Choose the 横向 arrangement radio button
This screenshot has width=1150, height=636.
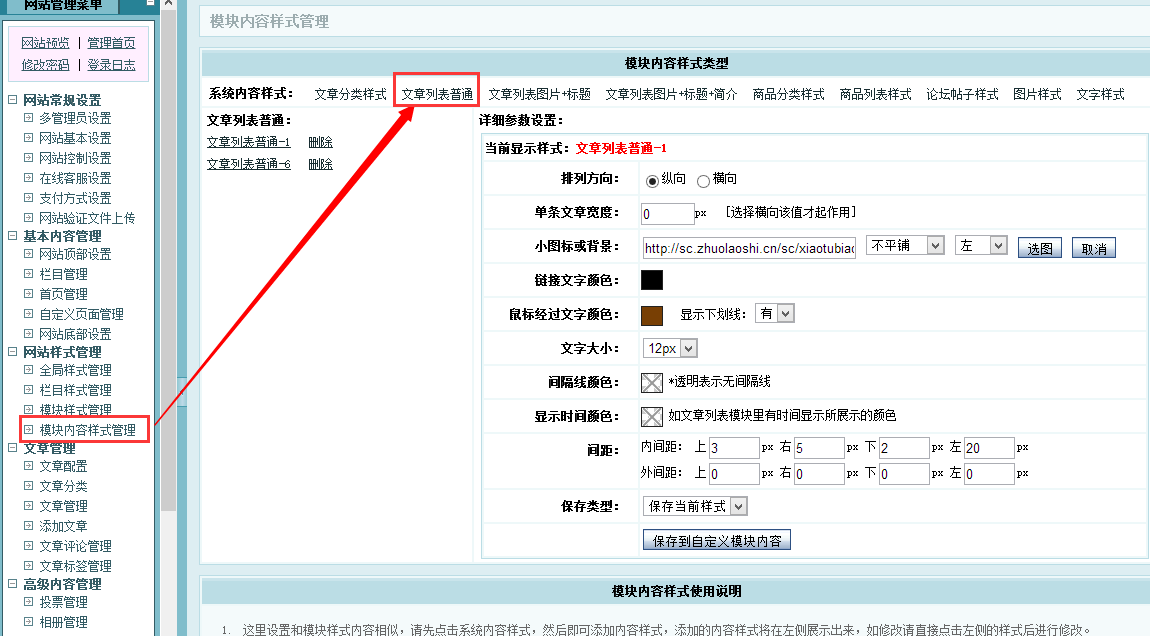[703, 180]
